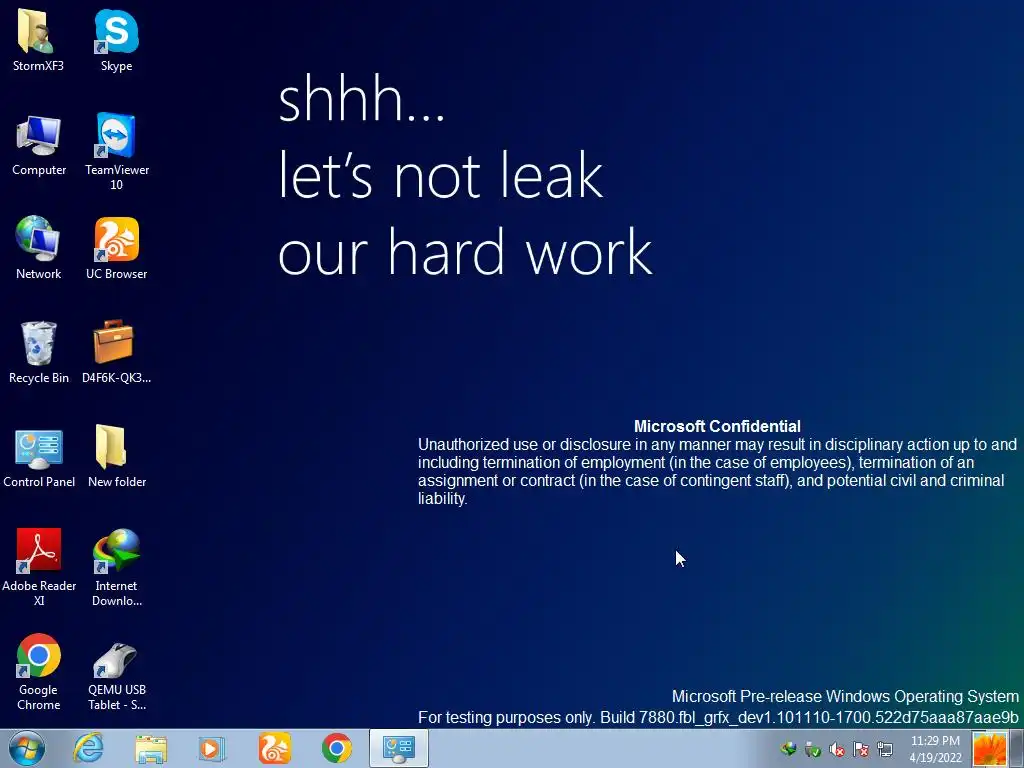Select the Skype desktop shortcut

coord(116,40)
